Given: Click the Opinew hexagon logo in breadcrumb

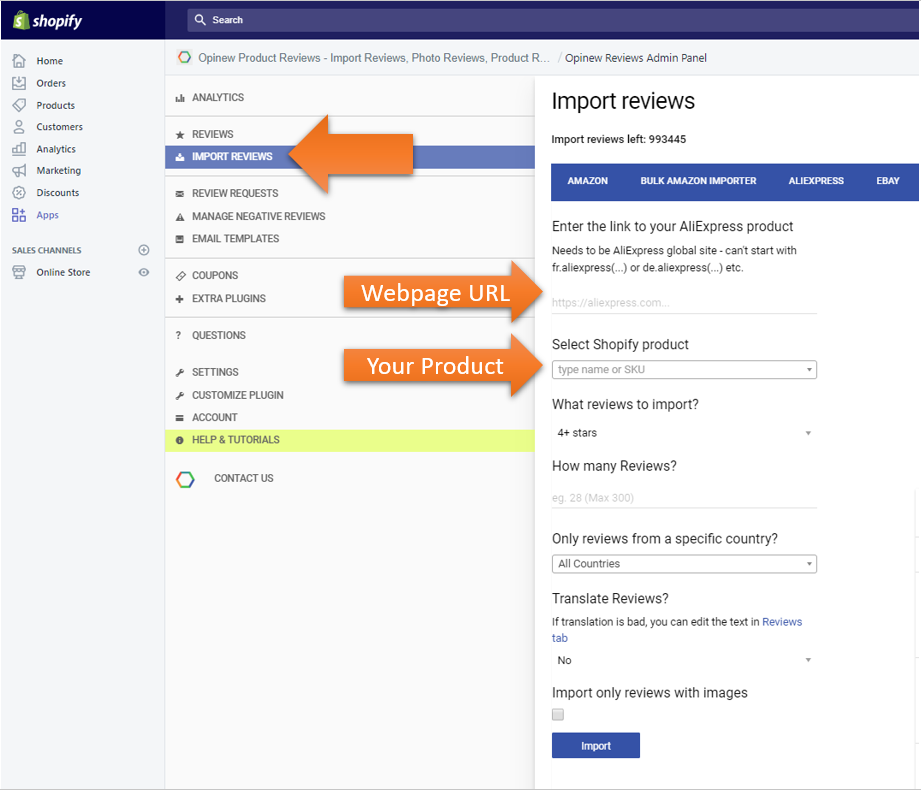Looking at the screenshot, I should click(184, 58).
